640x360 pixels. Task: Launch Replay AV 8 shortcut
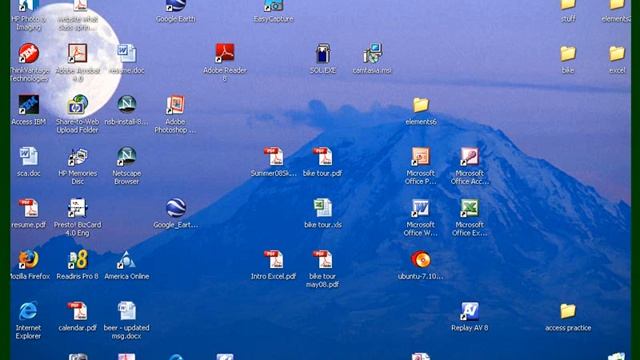tap(469, 311)
